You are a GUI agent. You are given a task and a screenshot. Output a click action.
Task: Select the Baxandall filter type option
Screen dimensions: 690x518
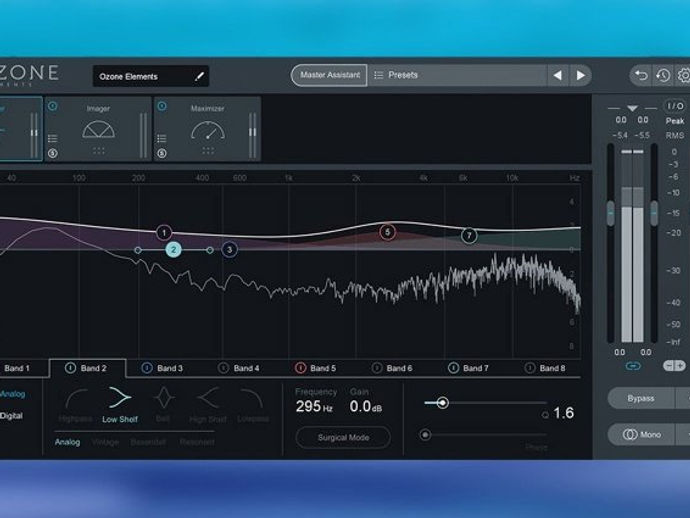click(148, 442)
